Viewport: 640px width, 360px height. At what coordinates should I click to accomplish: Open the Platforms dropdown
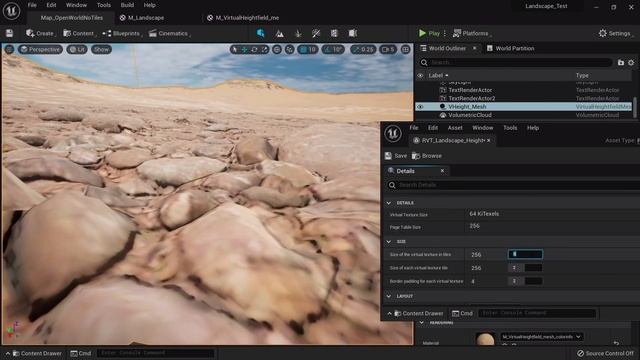[472, 33]
